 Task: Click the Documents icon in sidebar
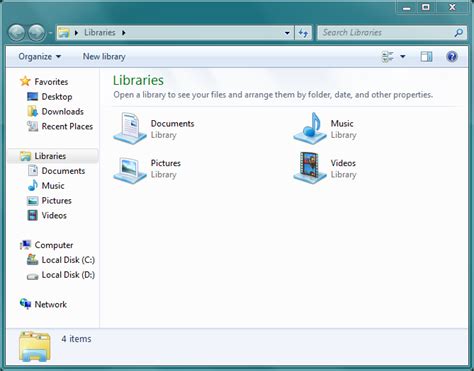pos(33,170)
